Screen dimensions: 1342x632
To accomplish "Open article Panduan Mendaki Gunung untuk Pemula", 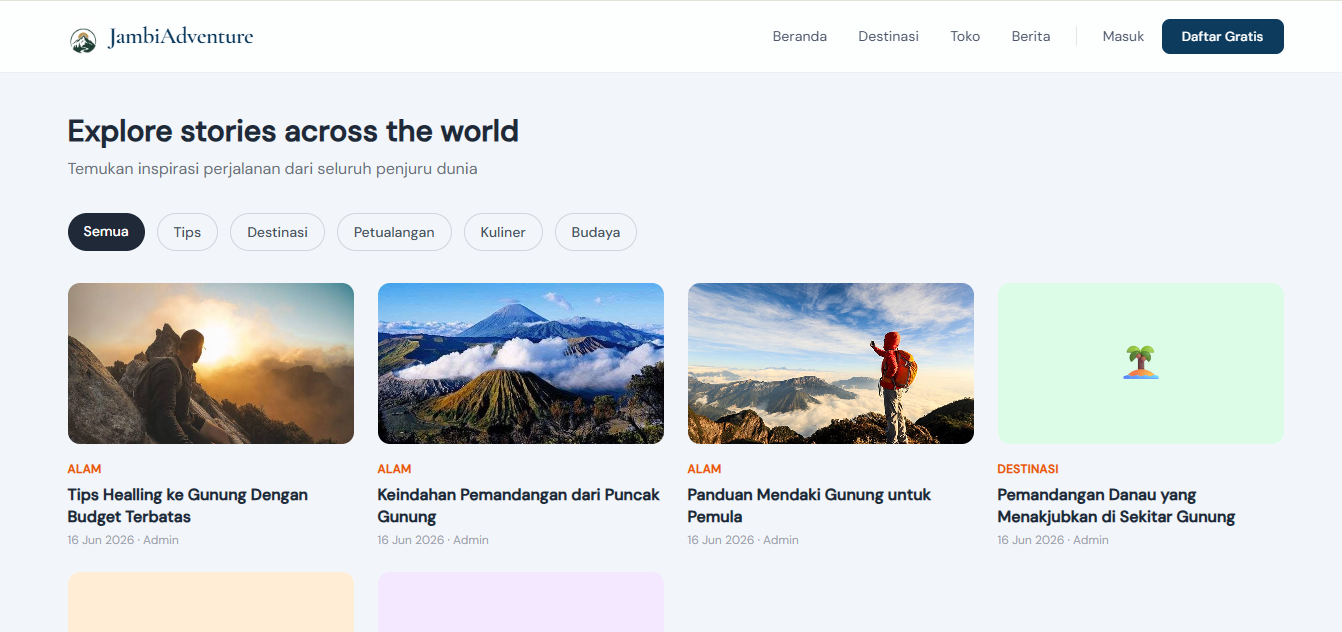I will [809, 506].
